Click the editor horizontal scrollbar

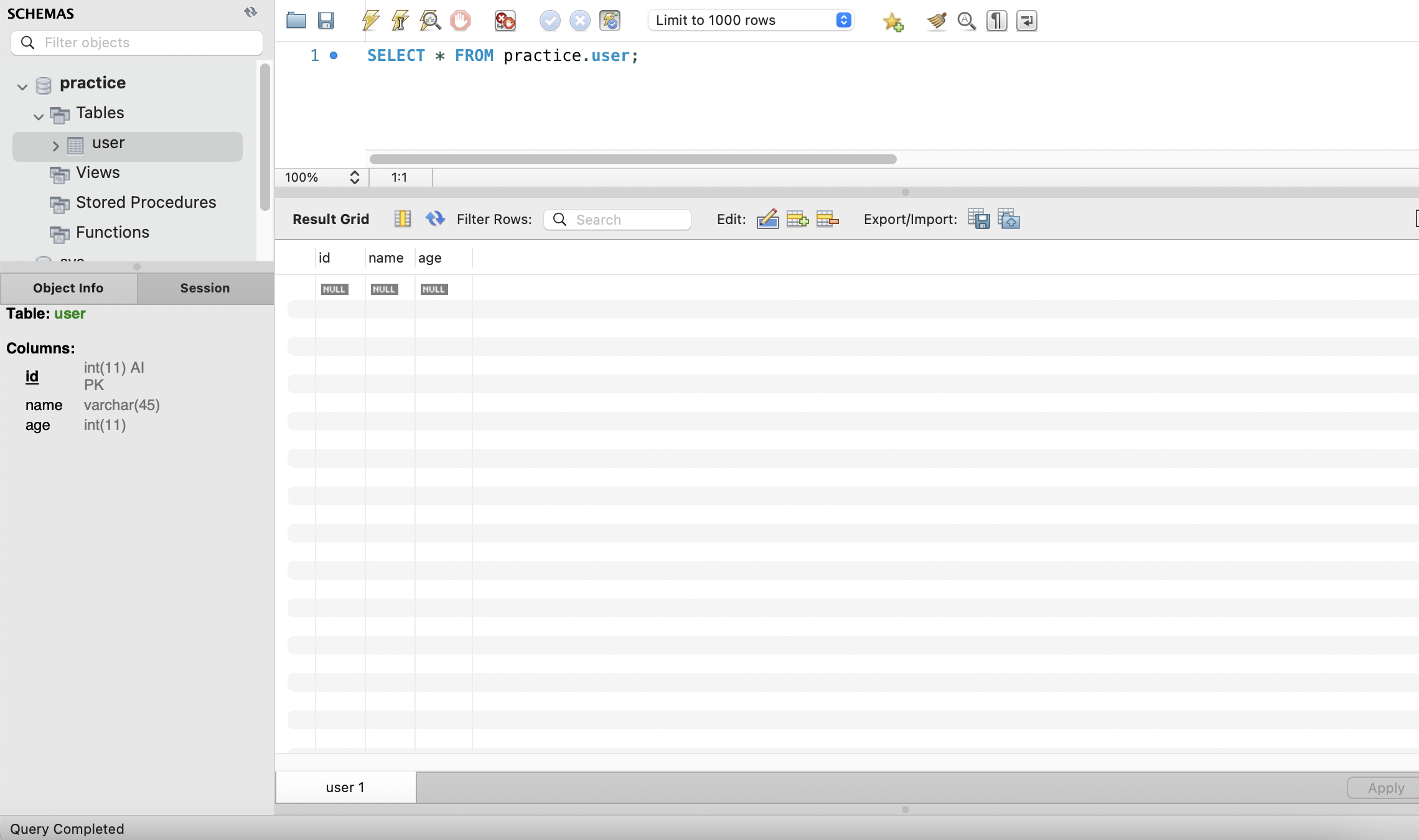tap(632, 159)
